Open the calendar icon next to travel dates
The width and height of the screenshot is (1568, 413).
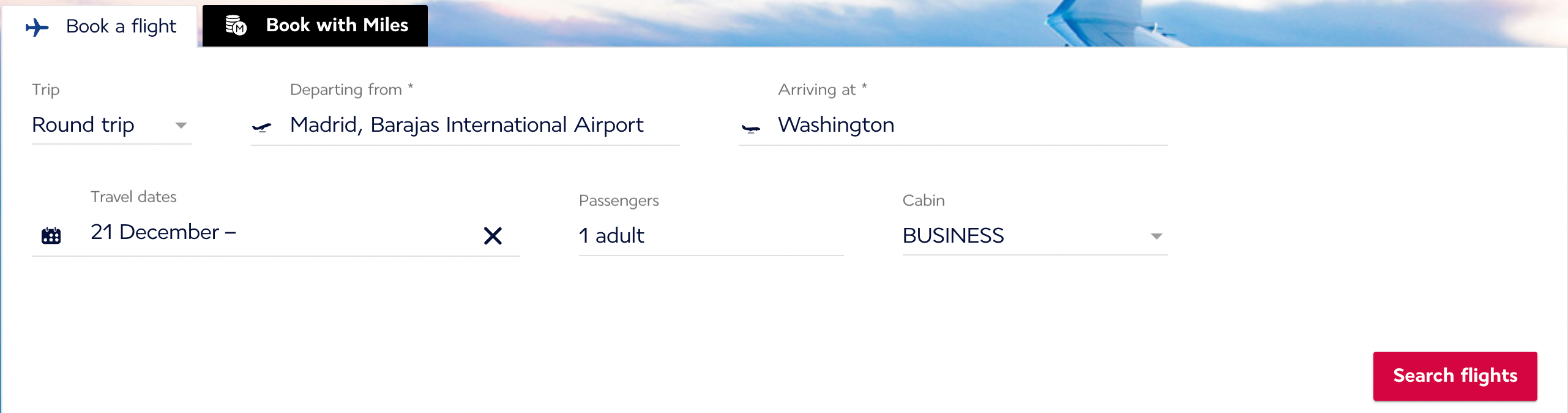[x=50, y=235]
